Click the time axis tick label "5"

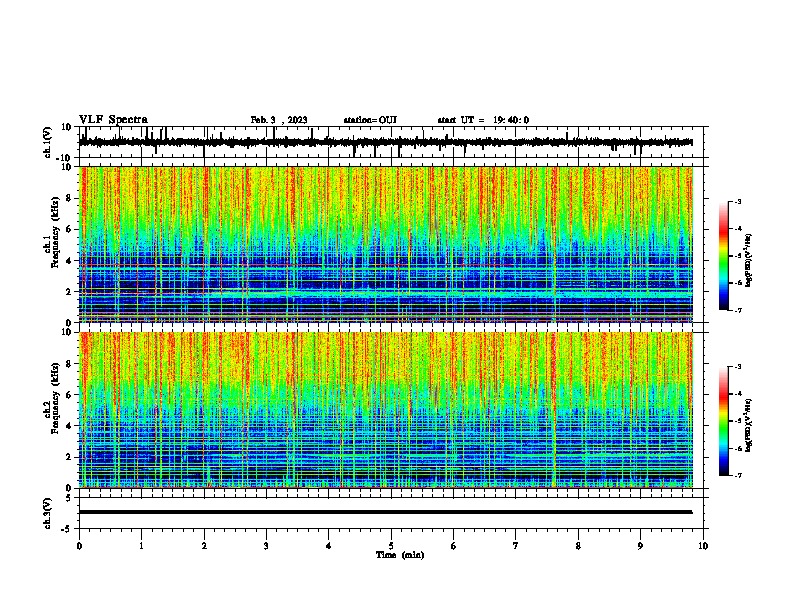pos(391,546)
